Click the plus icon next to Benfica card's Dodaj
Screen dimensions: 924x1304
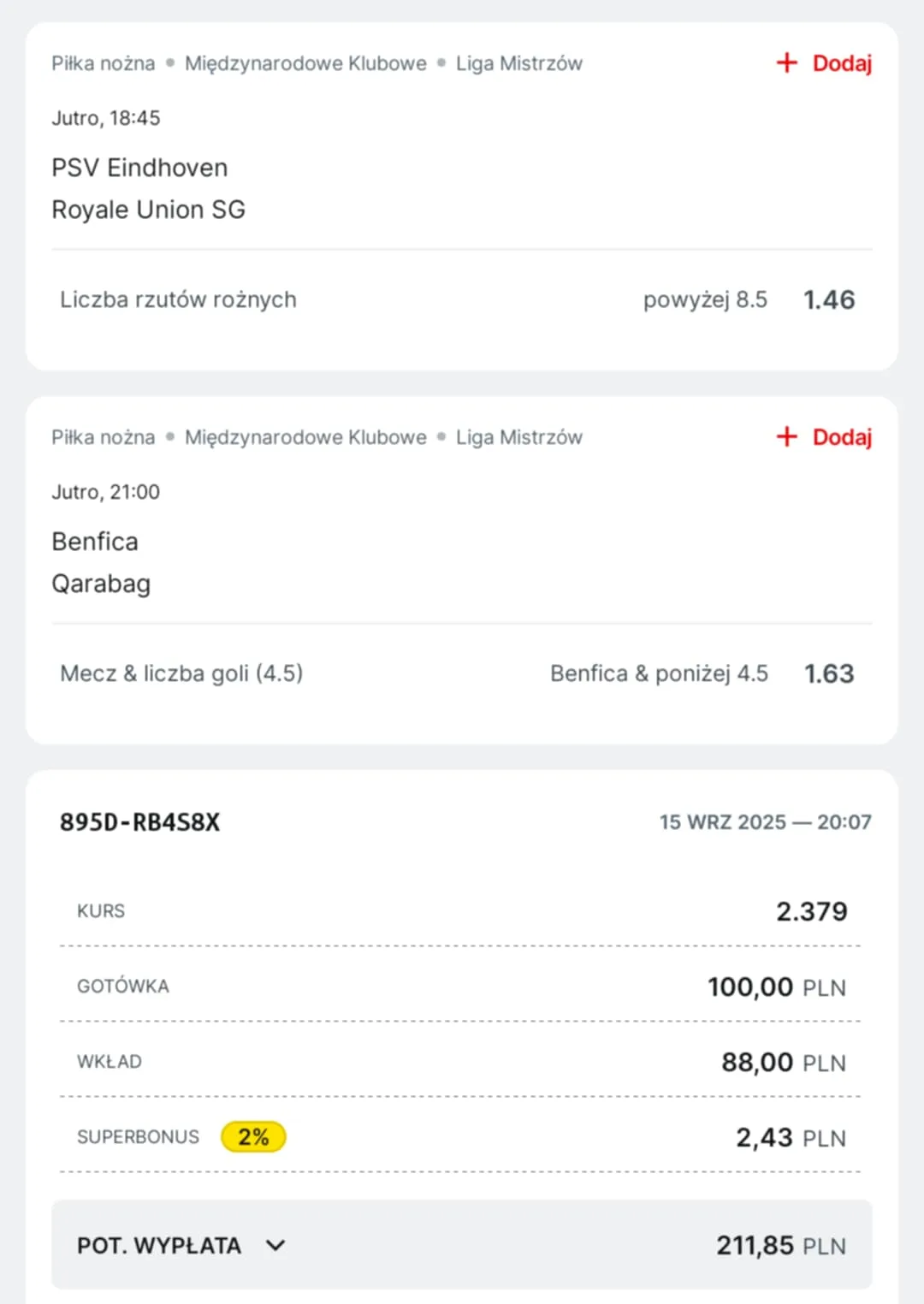(x=785, y=436)
